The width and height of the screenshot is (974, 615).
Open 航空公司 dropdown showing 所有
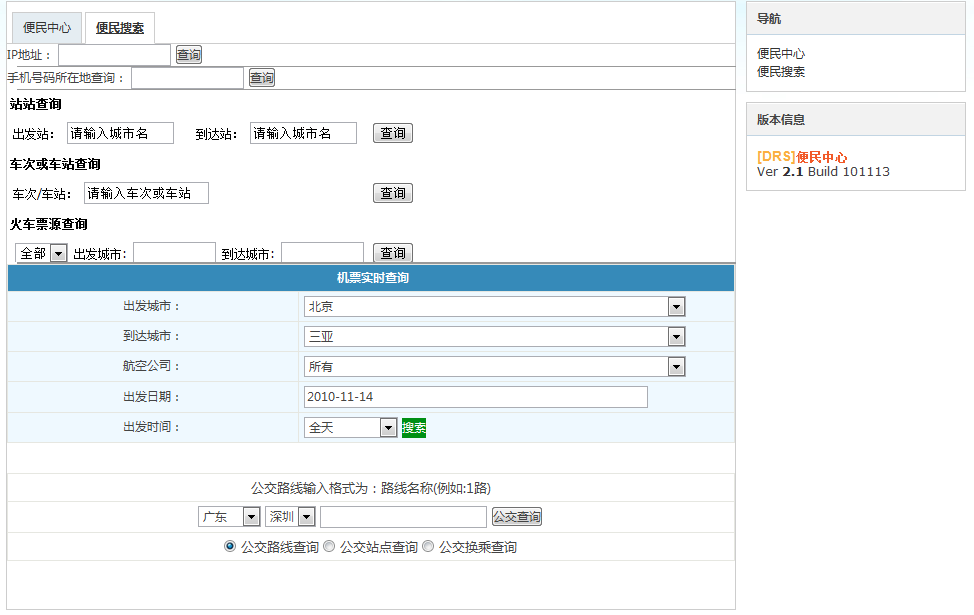(494, 367)
